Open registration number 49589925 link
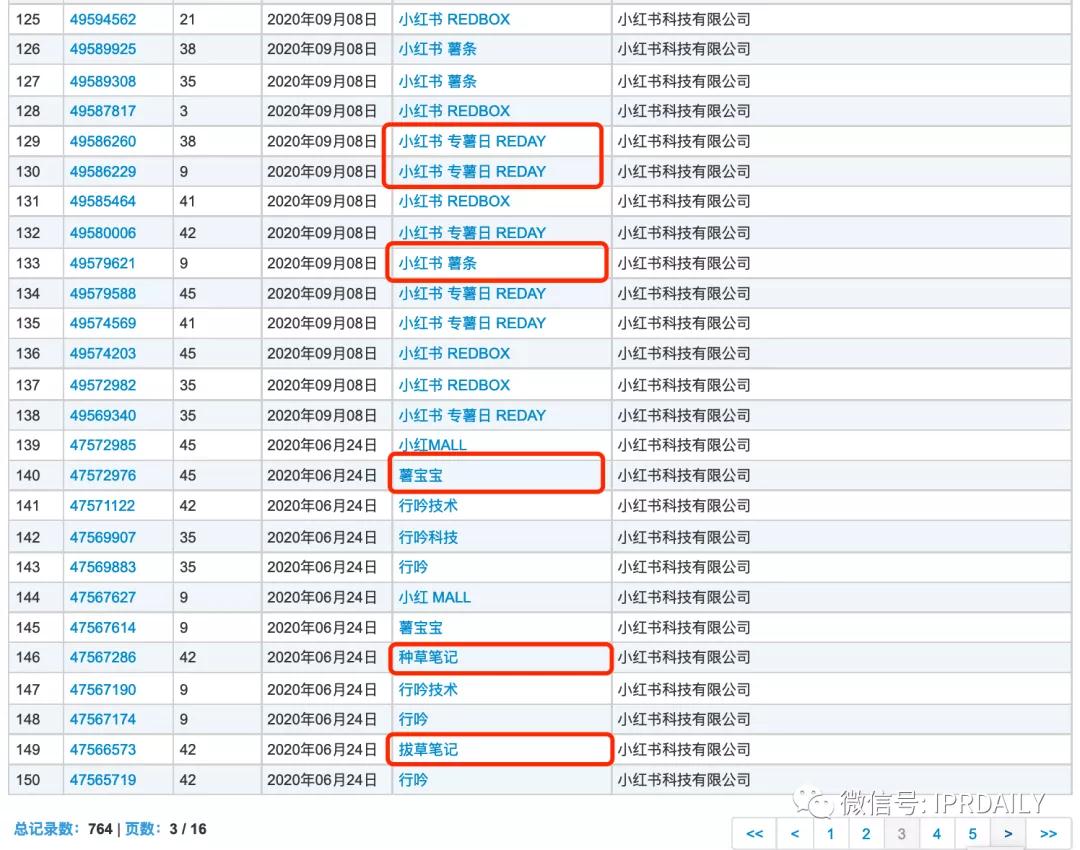This screenshot has height=850, width=1080. pos(103,49)
